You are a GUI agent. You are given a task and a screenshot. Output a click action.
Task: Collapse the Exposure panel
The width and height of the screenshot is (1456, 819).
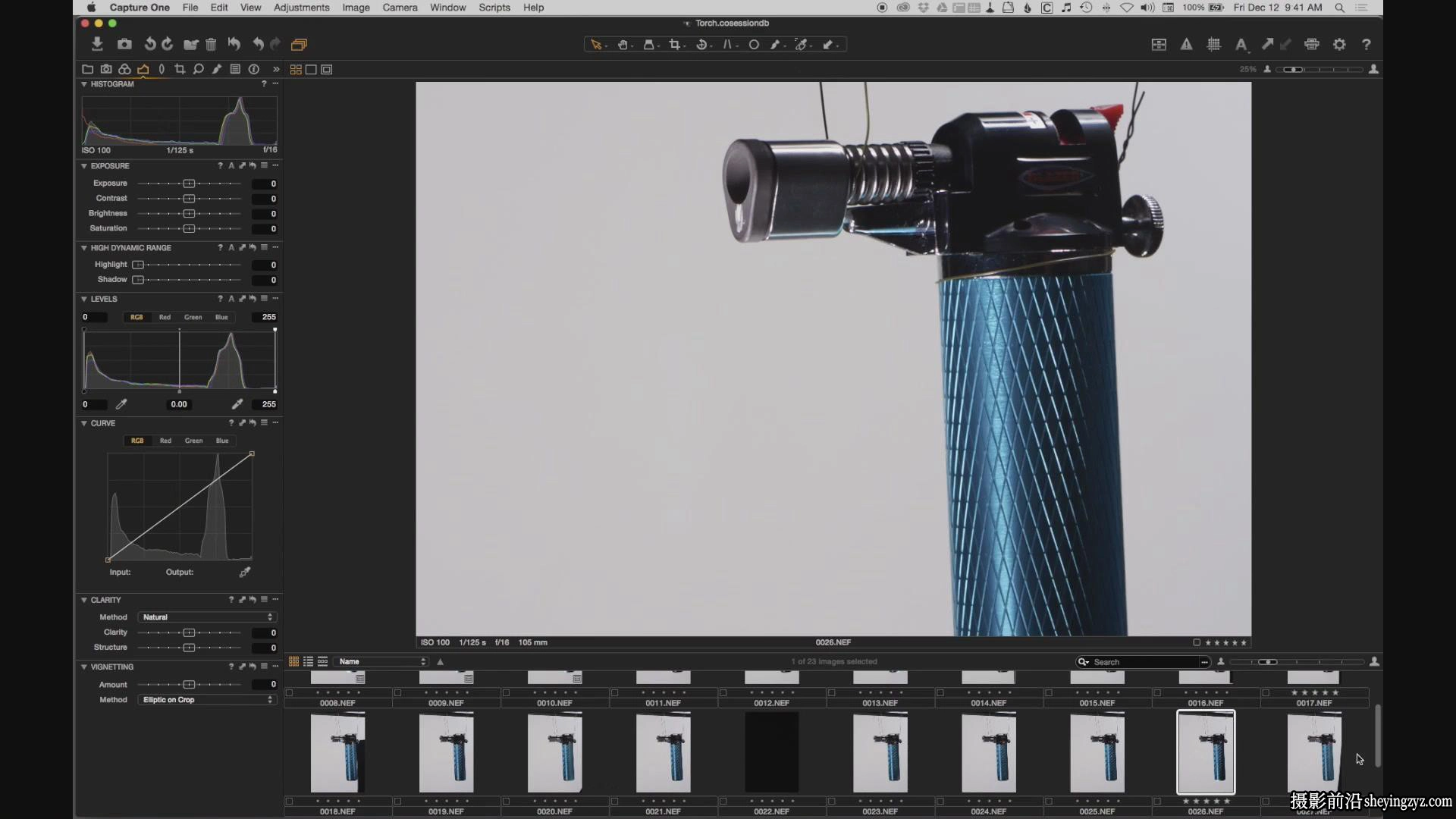click(84, 166)
